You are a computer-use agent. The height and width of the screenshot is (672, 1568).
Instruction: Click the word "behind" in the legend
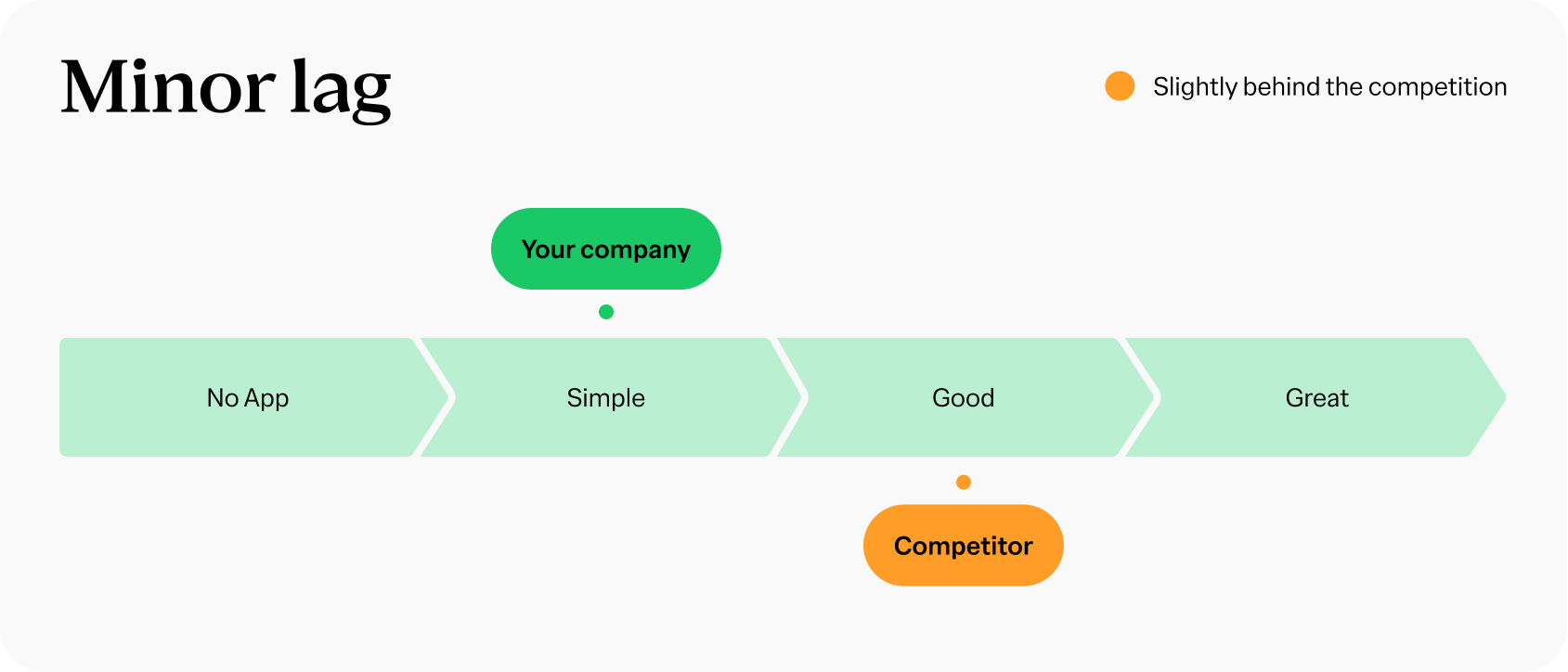pos(1282,86)
